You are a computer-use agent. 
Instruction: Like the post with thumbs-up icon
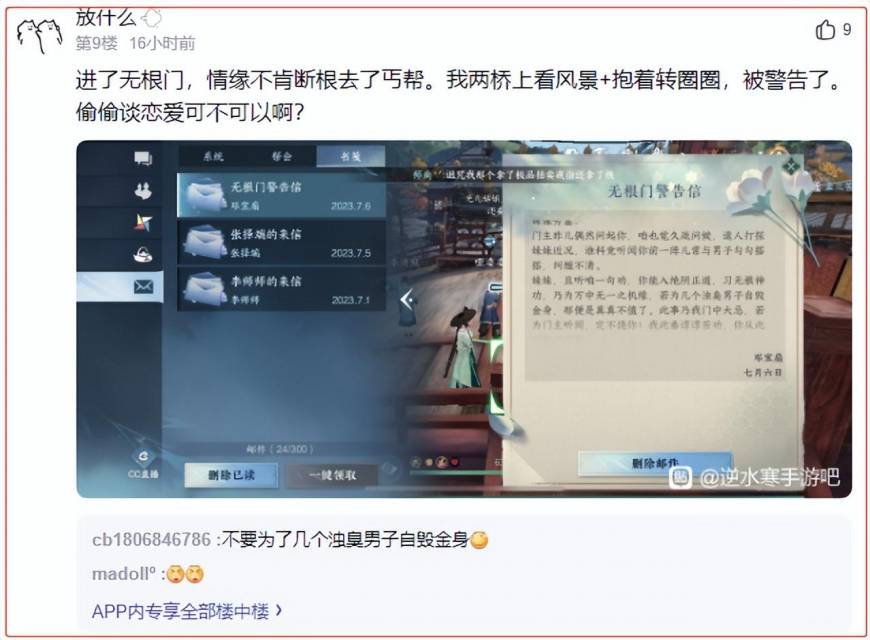(825, 29)
